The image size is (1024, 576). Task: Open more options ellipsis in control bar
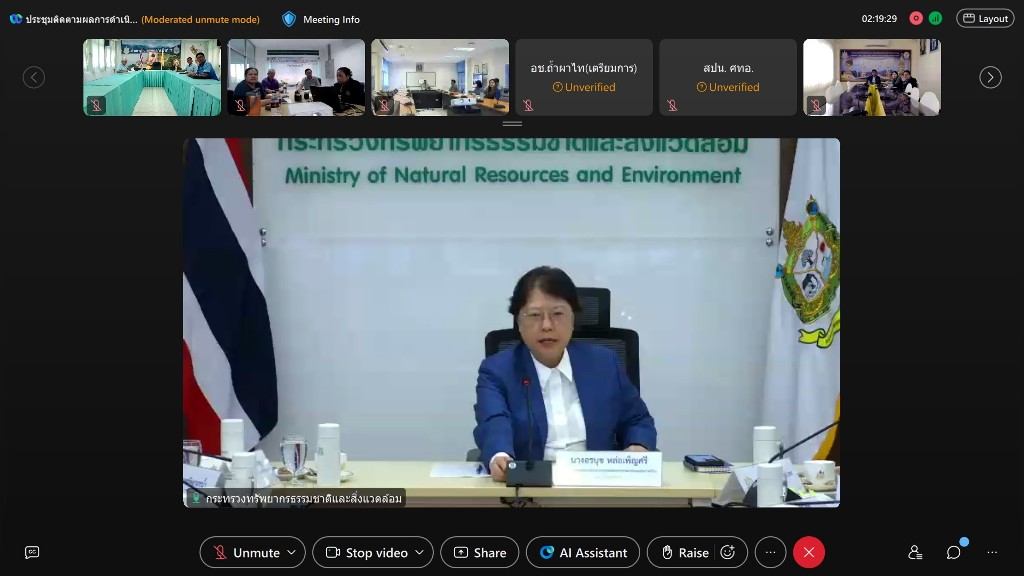click(x=771, y=552)
